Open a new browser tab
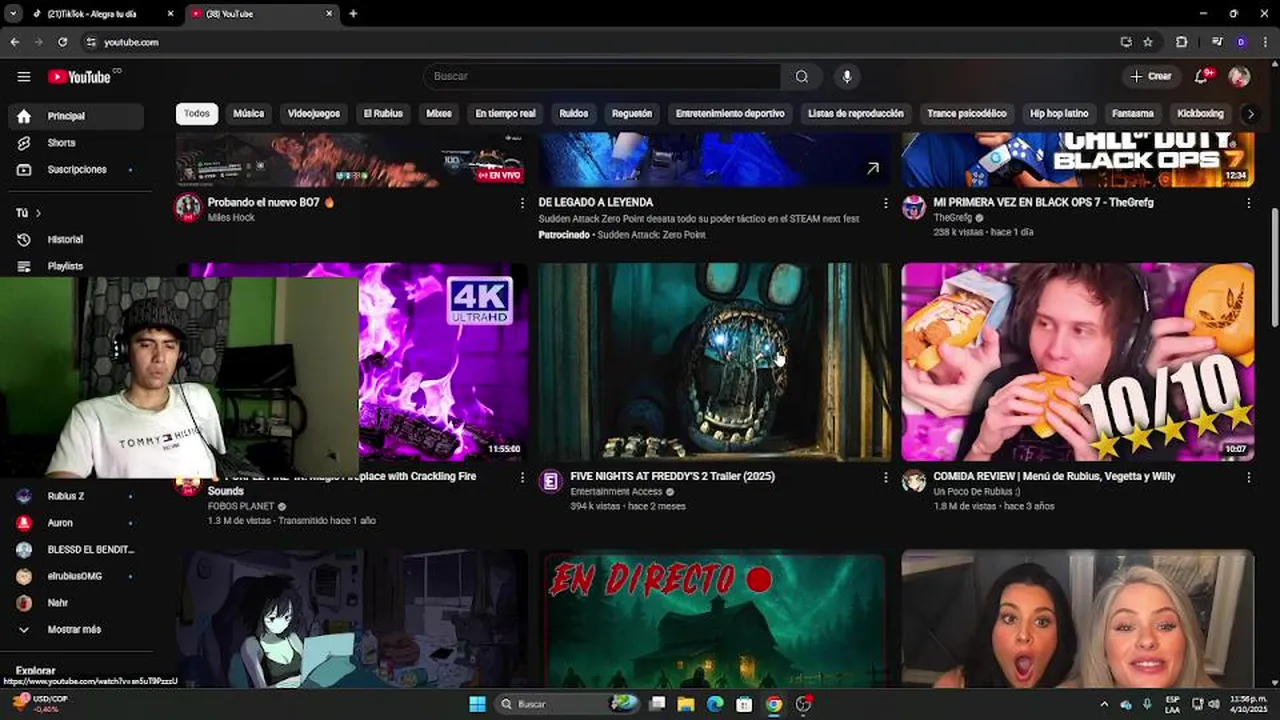Screen dimensions: 1280x720 point(353,14)
